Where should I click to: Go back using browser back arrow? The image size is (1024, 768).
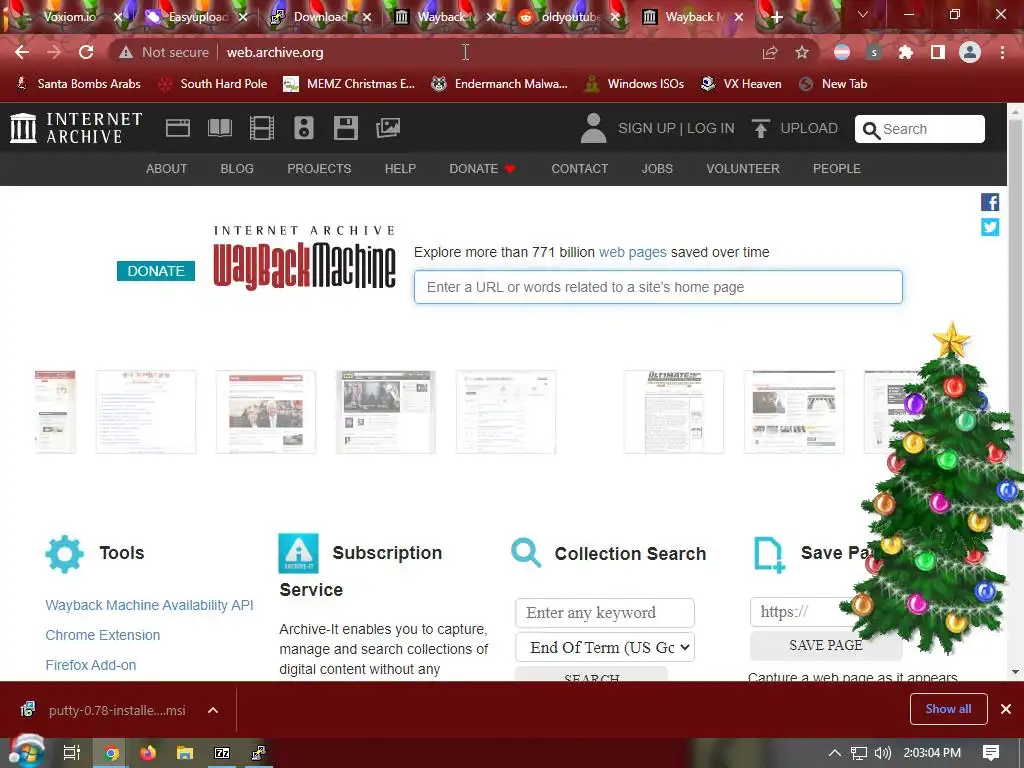(22, 52)
